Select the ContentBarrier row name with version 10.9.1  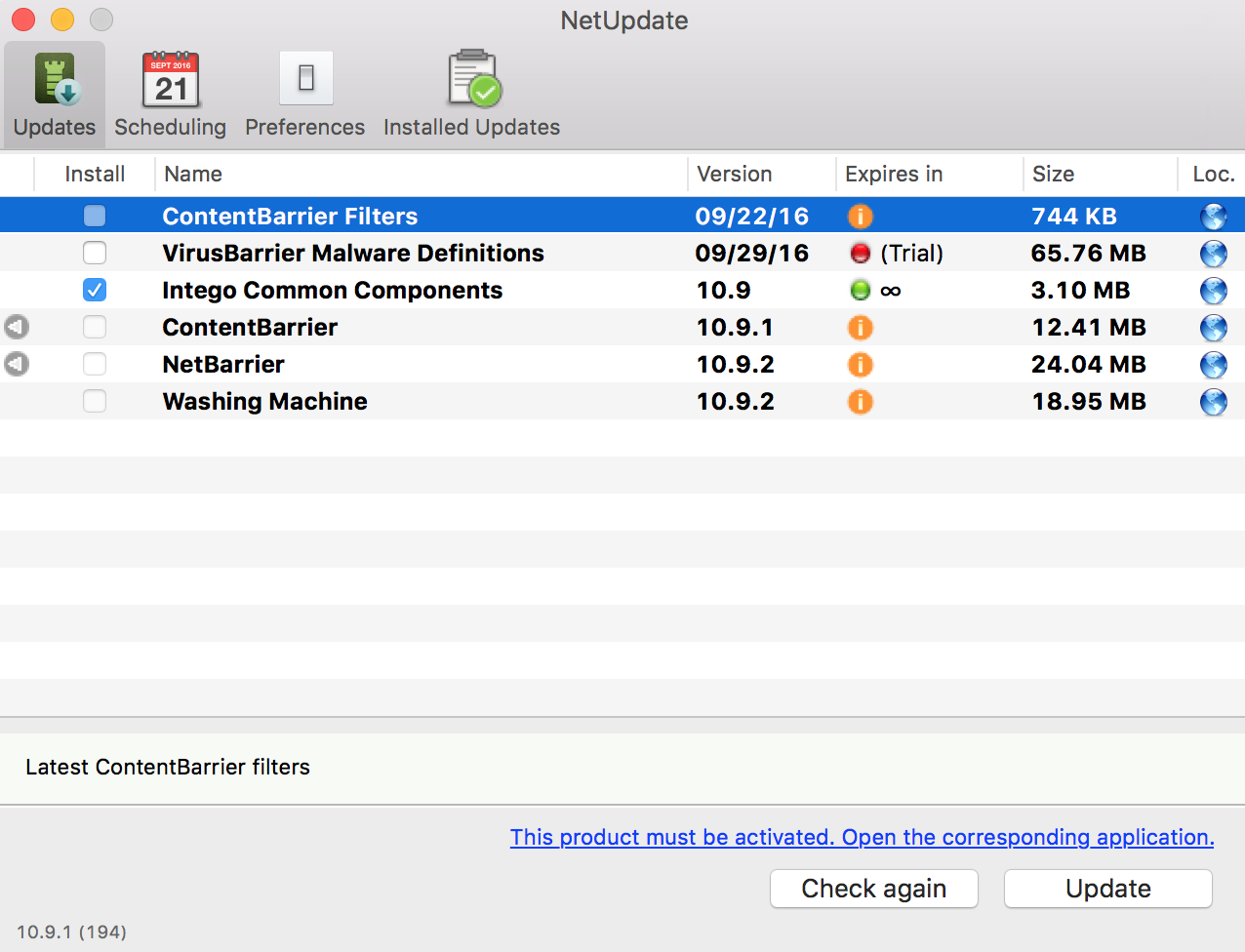click(x=250, y=327)
